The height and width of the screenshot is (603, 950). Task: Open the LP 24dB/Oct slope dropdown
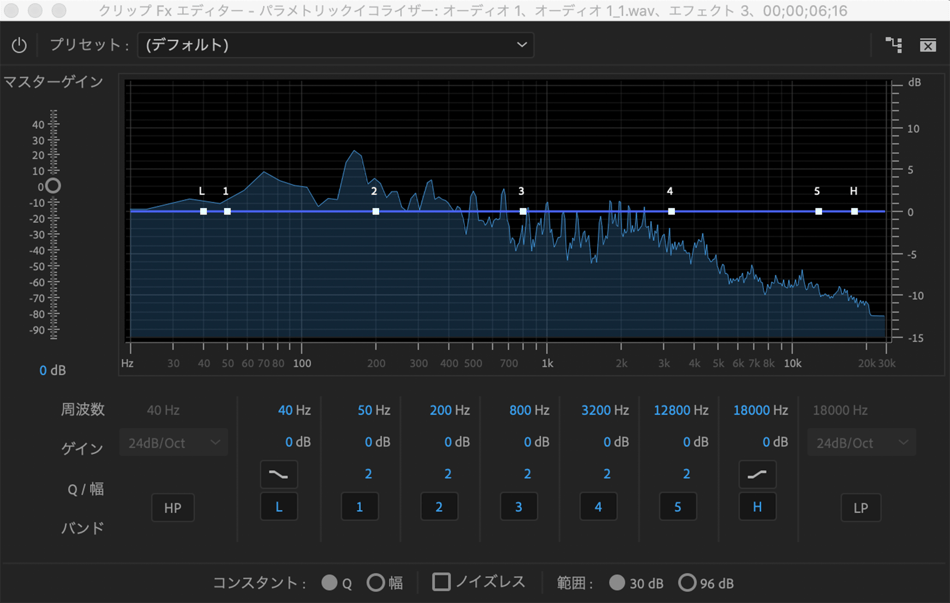pos(860,442)
